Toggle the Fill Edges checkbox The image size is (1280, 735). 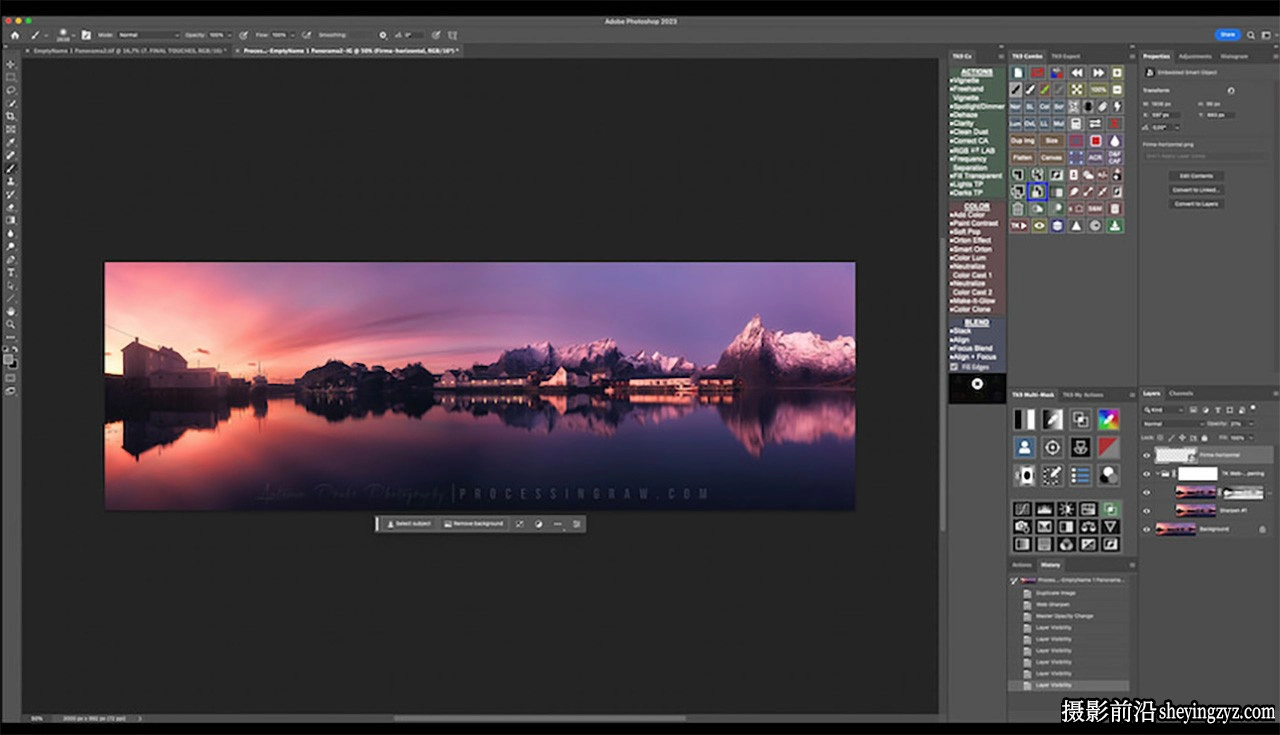click(x=954, y=367)
